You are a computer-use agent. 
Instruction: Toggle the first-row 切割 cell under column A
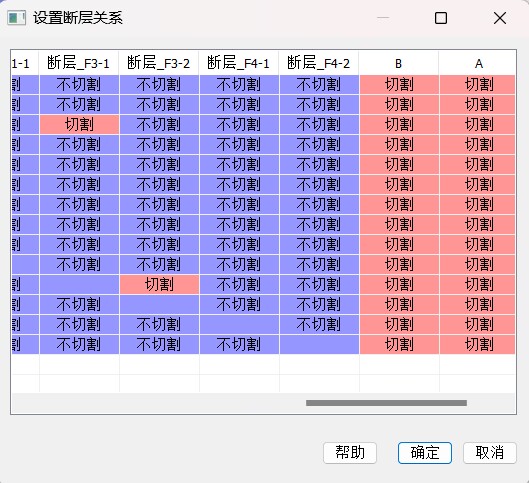(477, 84)
